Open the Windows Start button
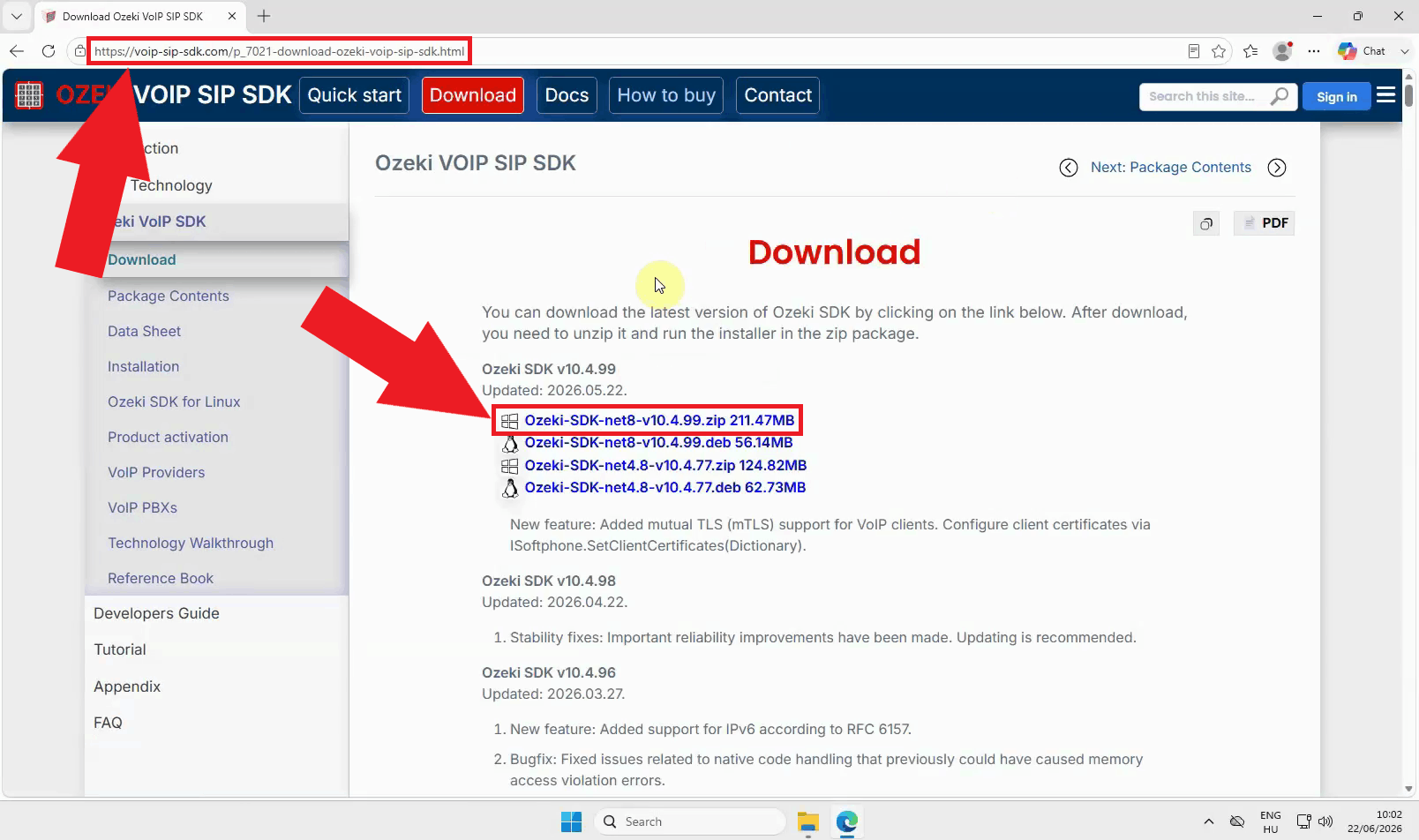This screenshot has height=840, width=1419. [x=571, y=821]
